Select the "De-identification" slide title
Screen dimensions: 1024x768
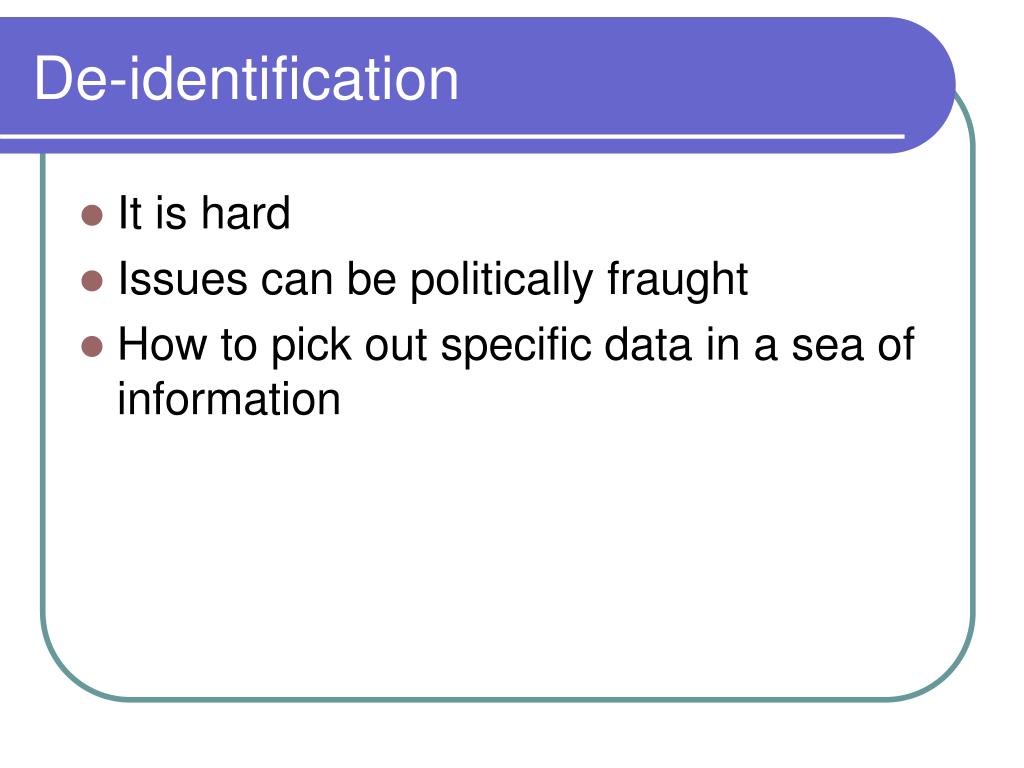pos(247,78)
